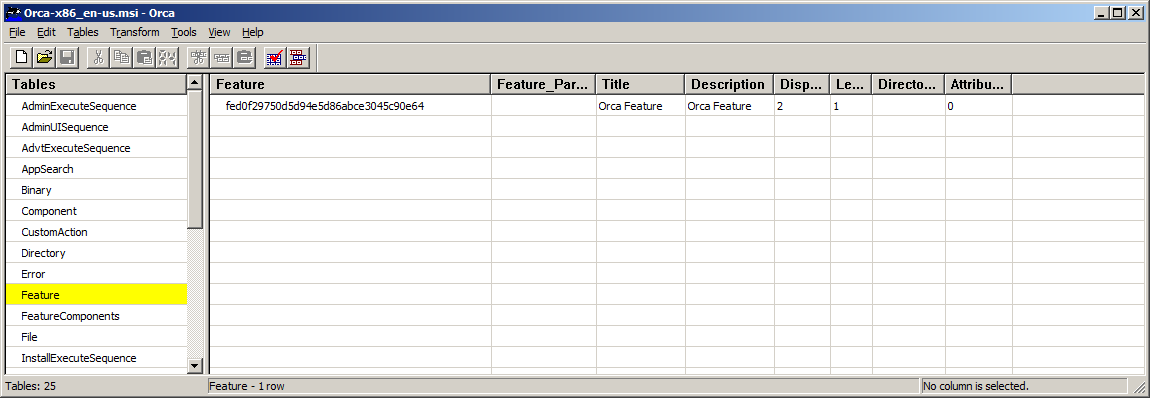Open the View menu
1150x398 pixels.
pyautogui.click(x=219, y=32)
